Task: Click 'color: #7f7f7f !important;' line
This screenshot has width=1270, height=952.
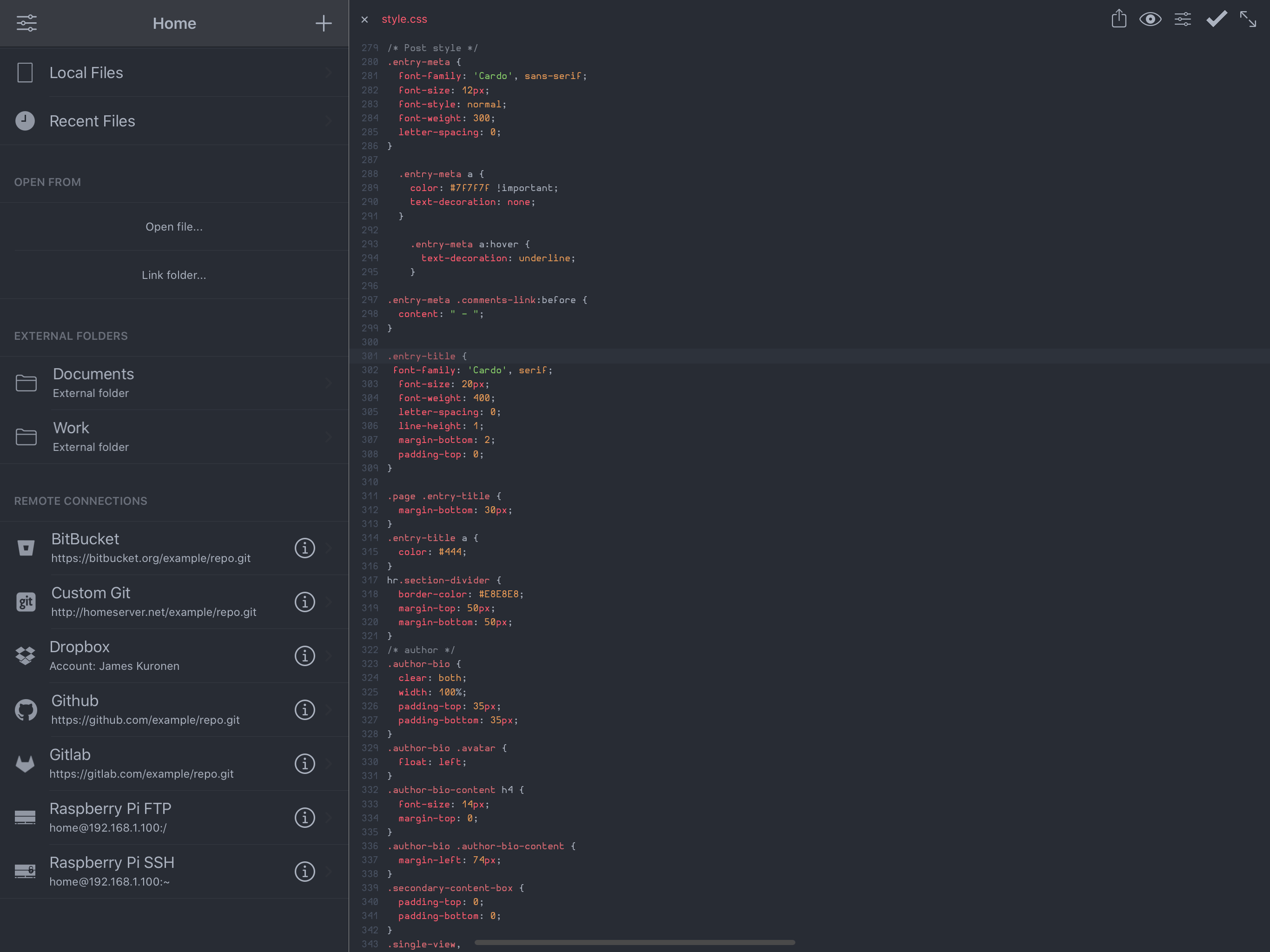Action: click(x=484, y=188)
